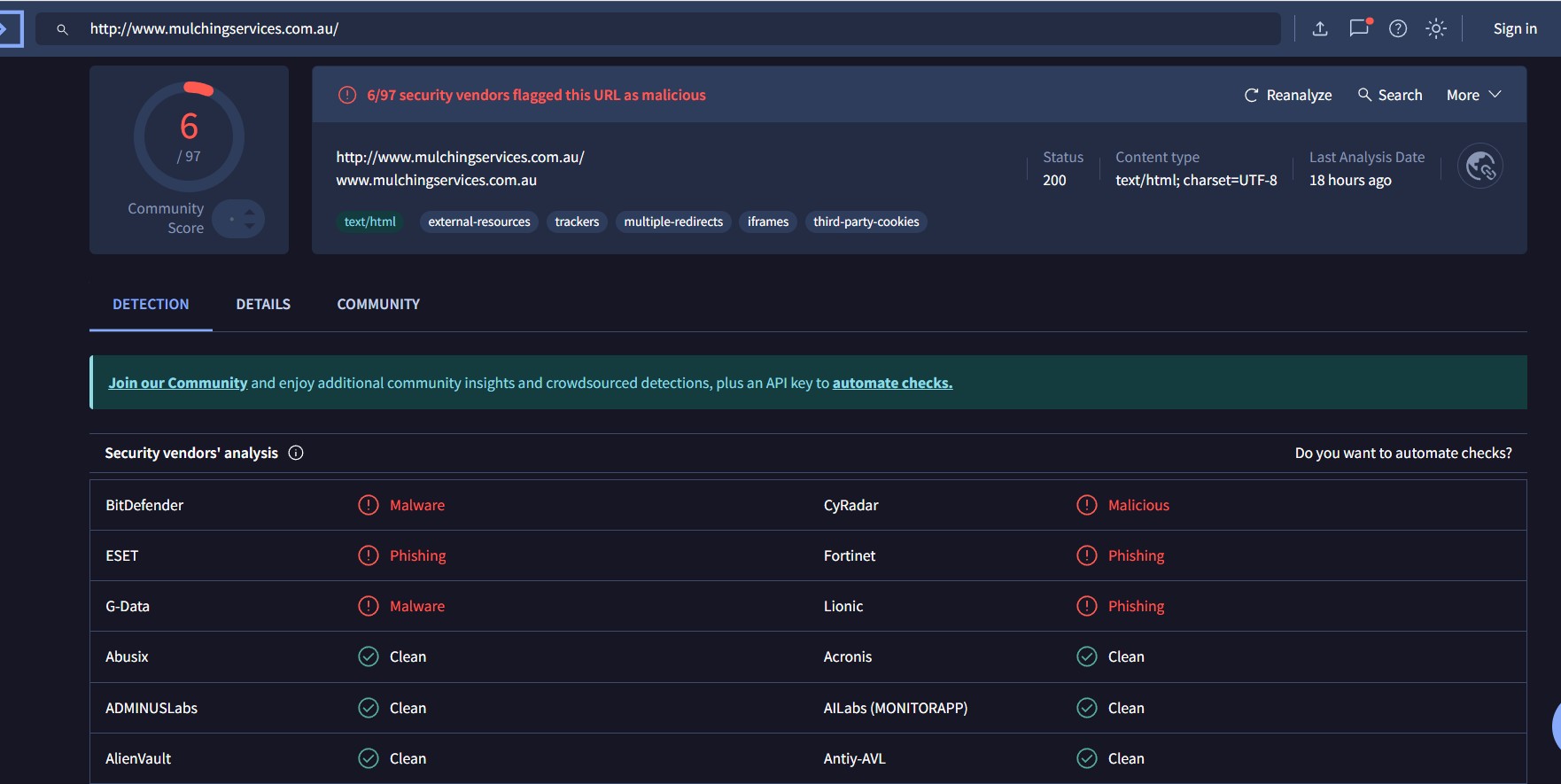Screen dimensions: 1561x784
Task: Click the Lionic vendor name
Action: point(843,606)
